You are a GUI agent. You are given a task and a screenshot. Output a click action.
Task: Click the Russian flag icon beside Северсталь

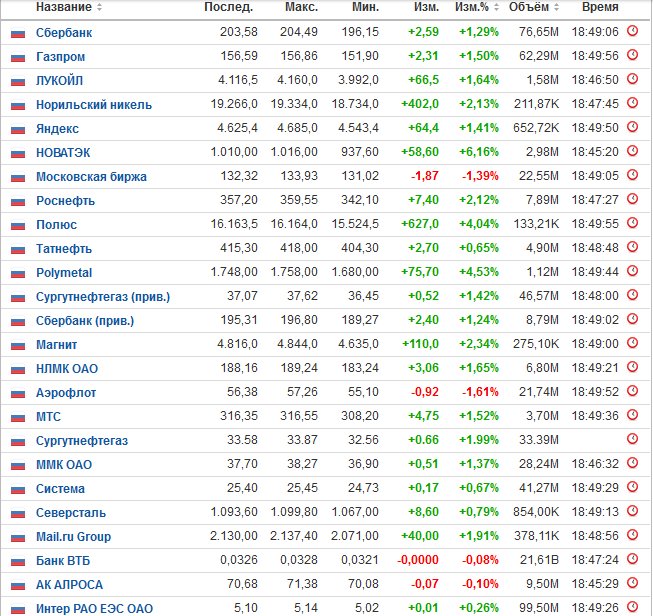(x=18, y=514)
